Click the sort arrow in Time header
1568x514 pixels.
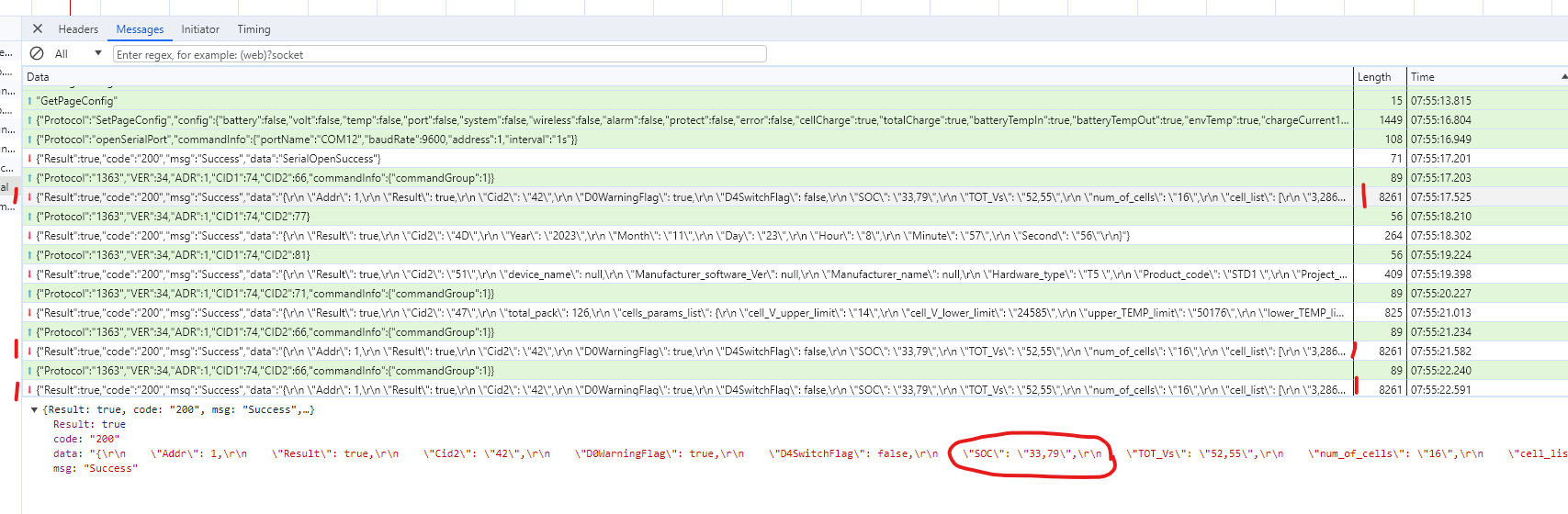1563,76
